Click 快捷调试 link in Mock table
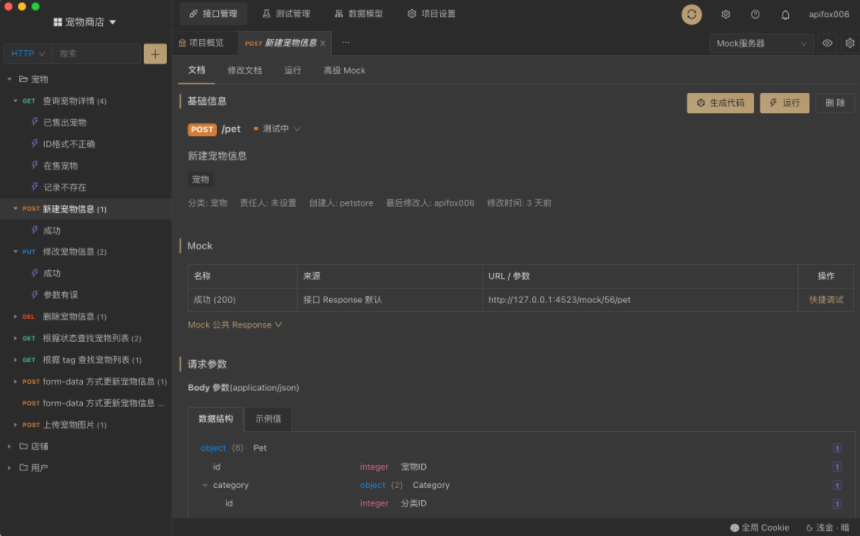 click(826, 300)
